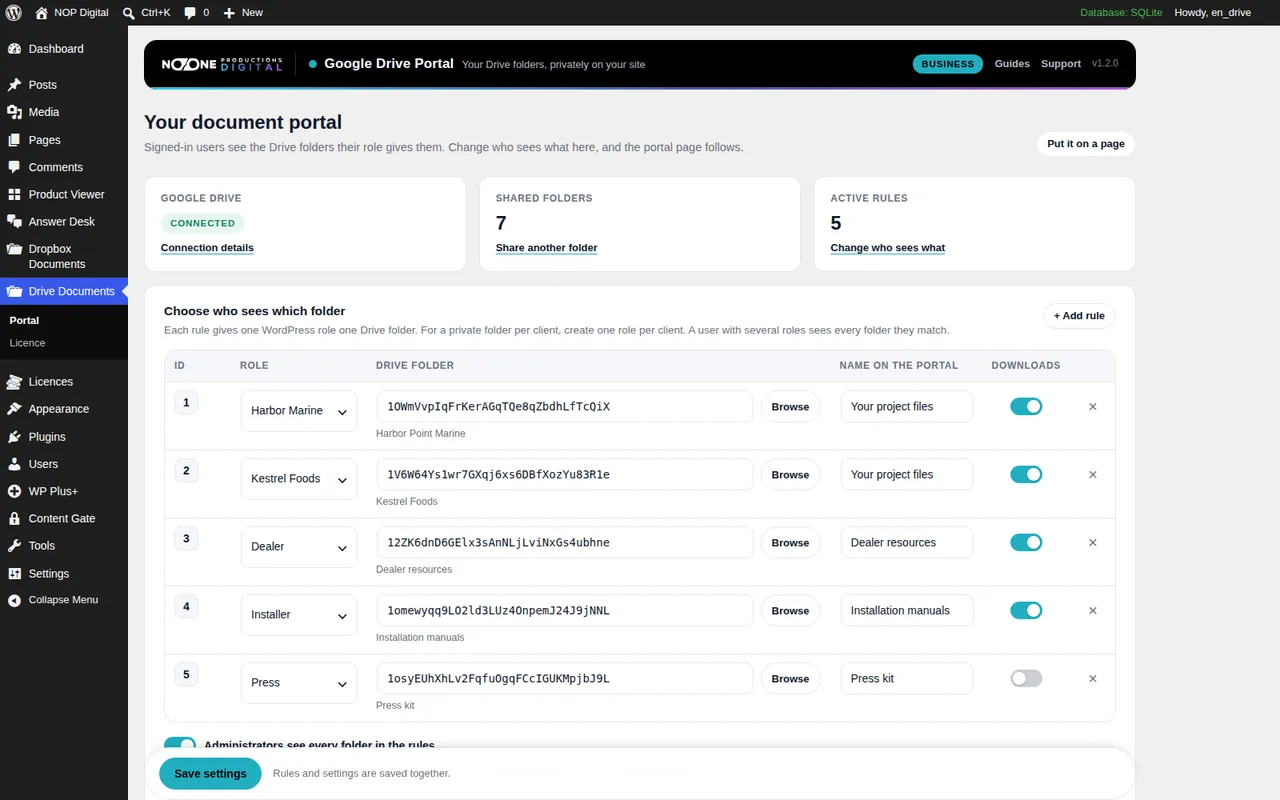Screen dimensions: 1280x800
Task: Open the Press role dropdown
Action: pyautogui.click(x=299, y=683)
